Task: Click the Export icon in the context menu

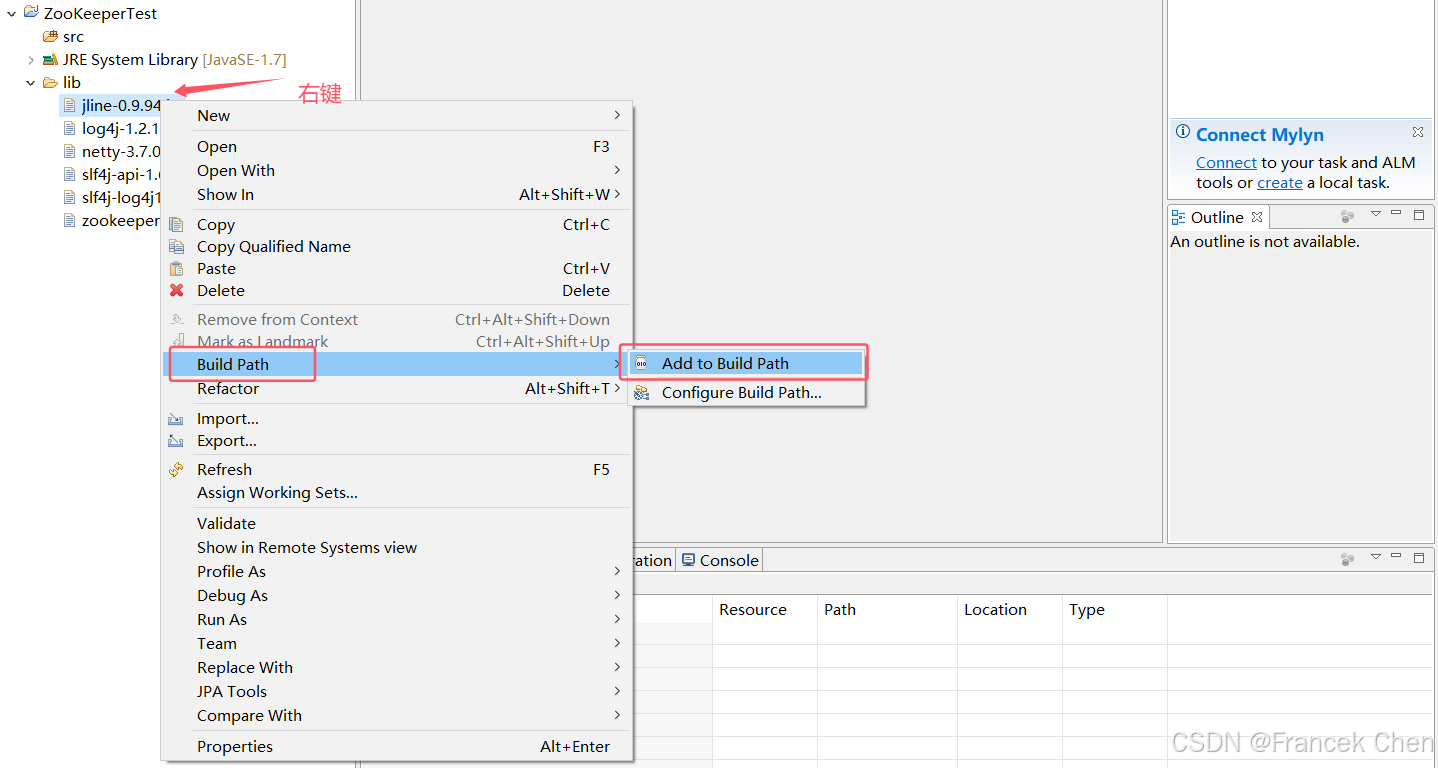Action: click(x=177, y=441)
